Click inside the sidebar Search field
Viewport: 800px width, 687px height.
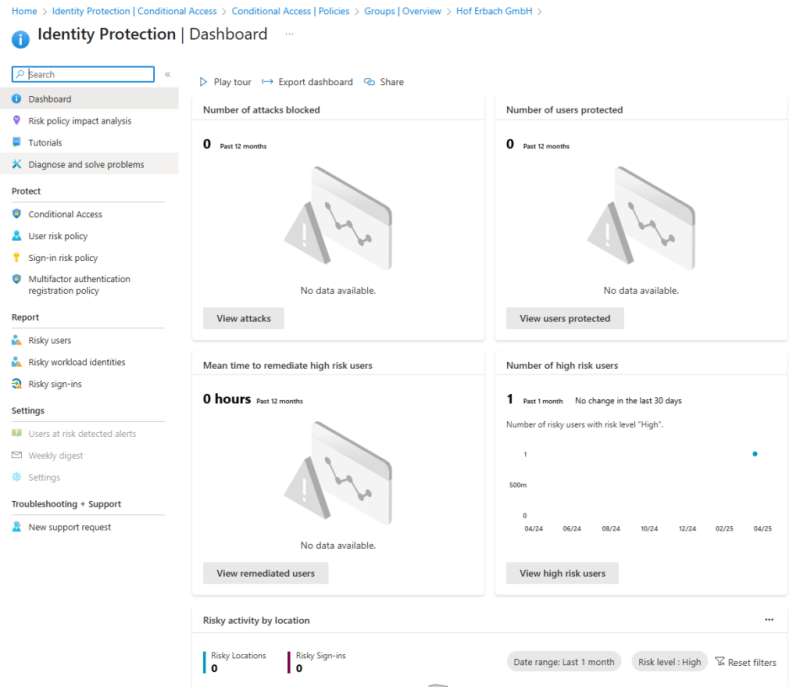point(80,73)
